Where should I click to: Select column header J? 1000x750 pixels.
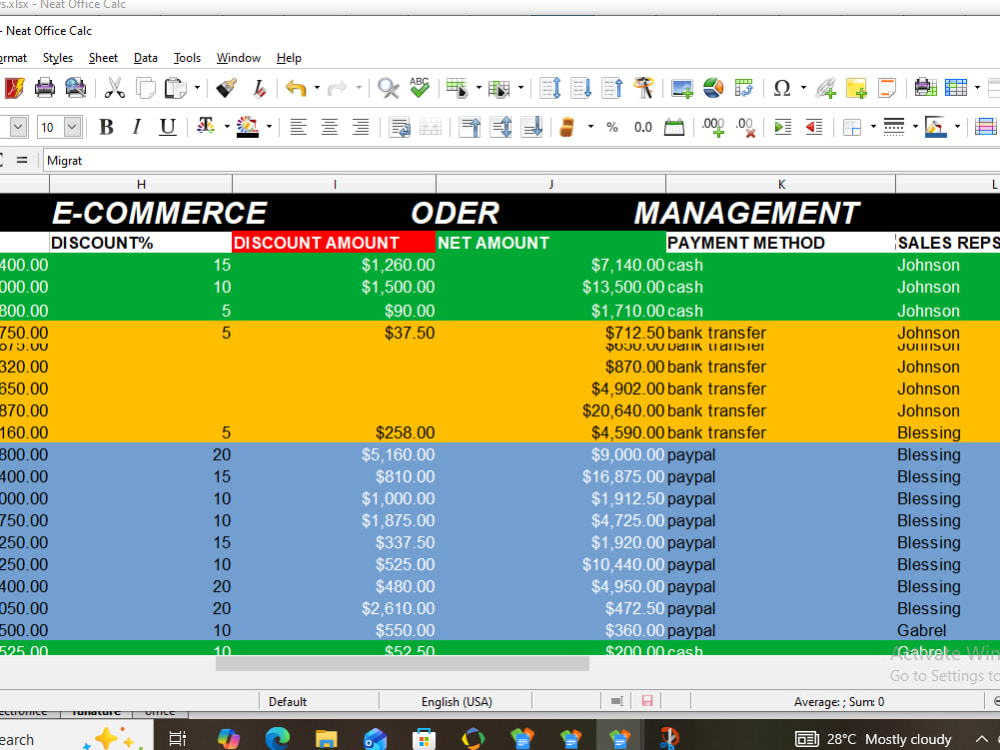[551, 184]
